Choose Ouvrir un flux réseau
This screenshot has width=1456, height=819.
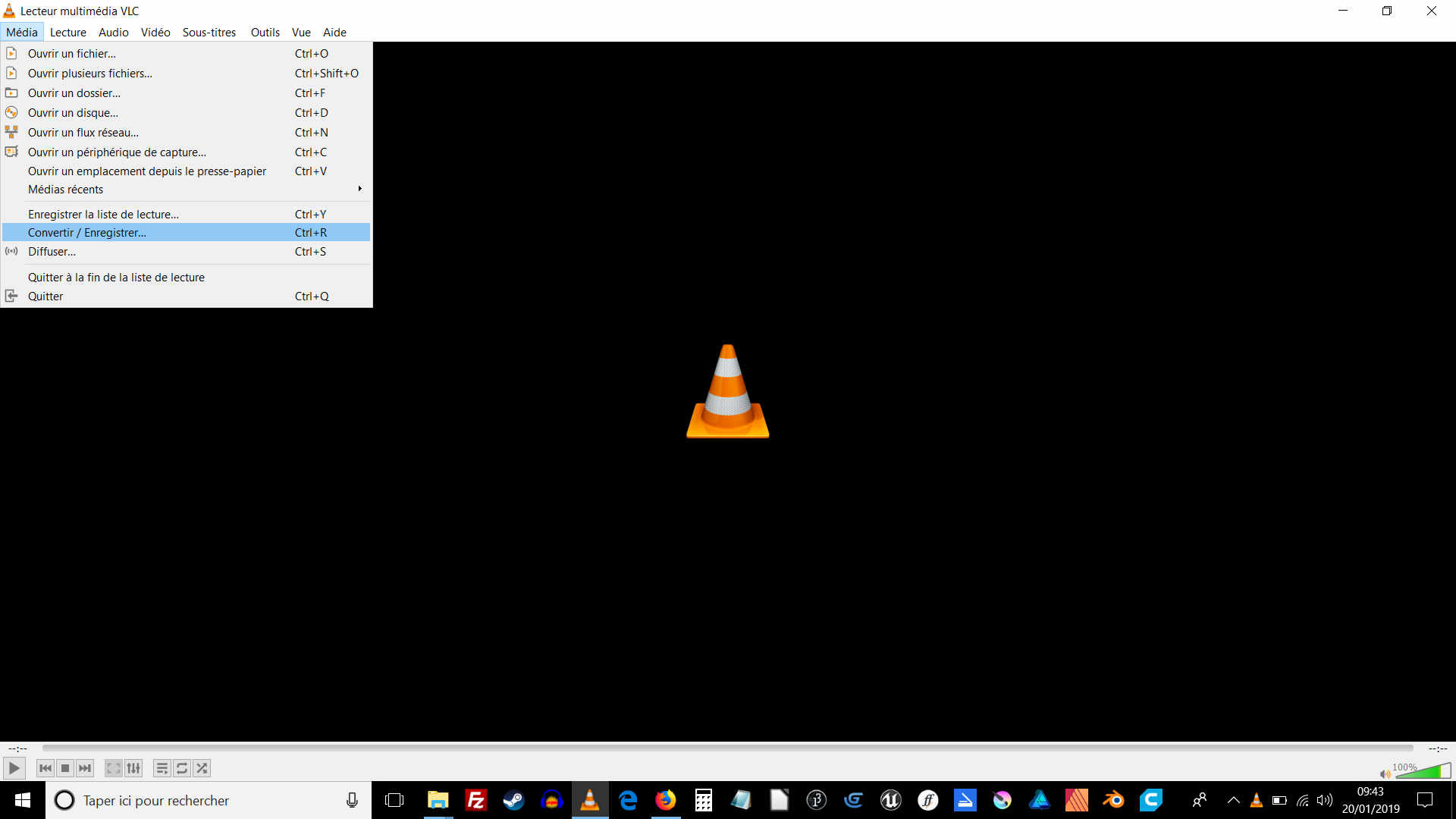(83, 133)
